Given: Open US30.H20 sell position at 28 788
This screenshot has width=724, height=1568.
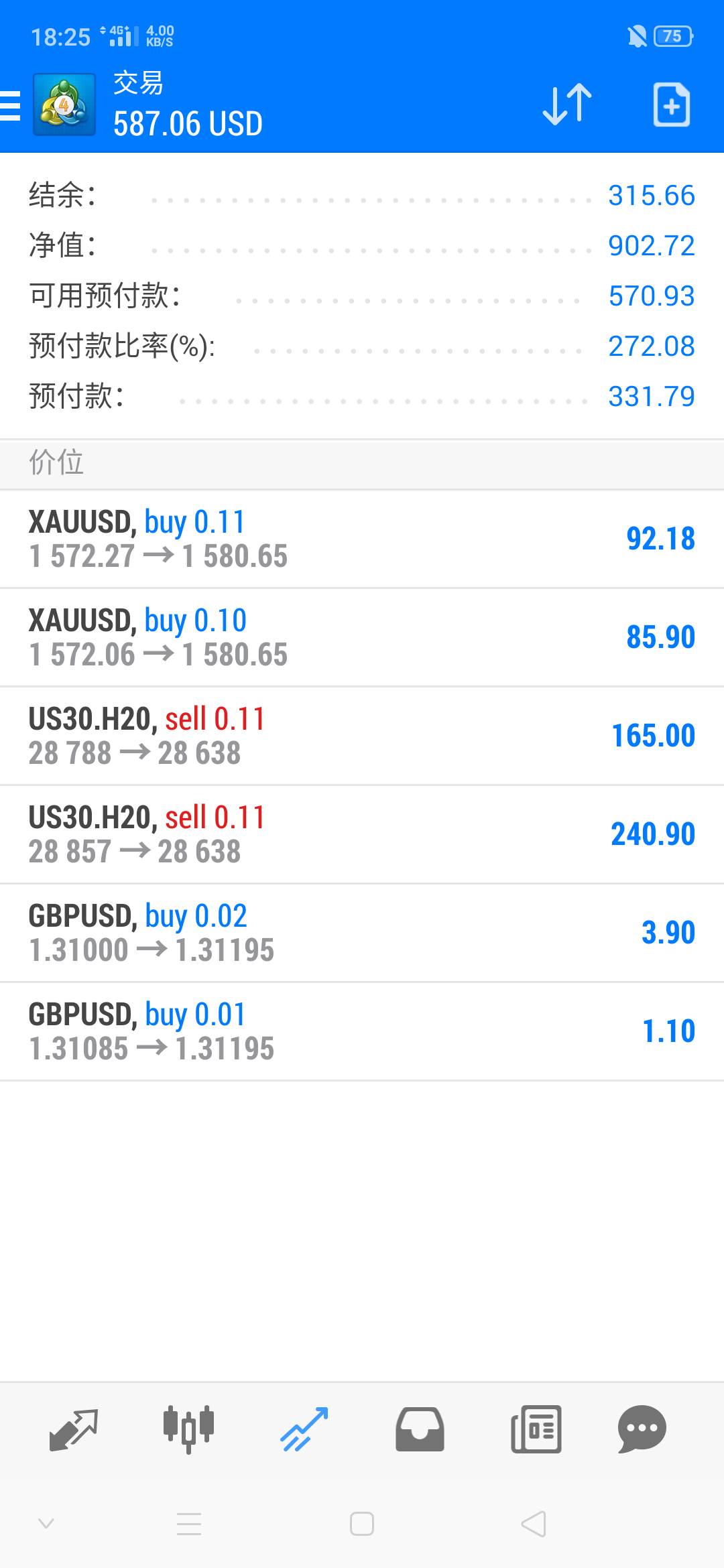Looking at the screenshot, I should point(362,736).
